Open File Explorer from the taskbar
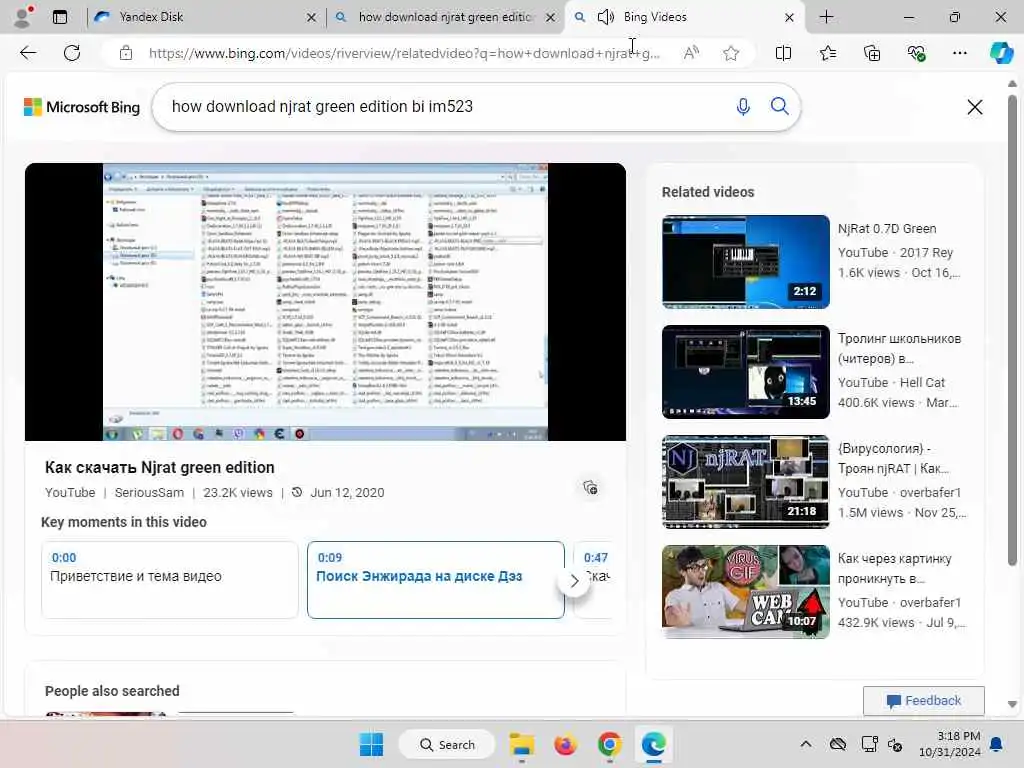1024x768 pixels. (x=522, y=744)
